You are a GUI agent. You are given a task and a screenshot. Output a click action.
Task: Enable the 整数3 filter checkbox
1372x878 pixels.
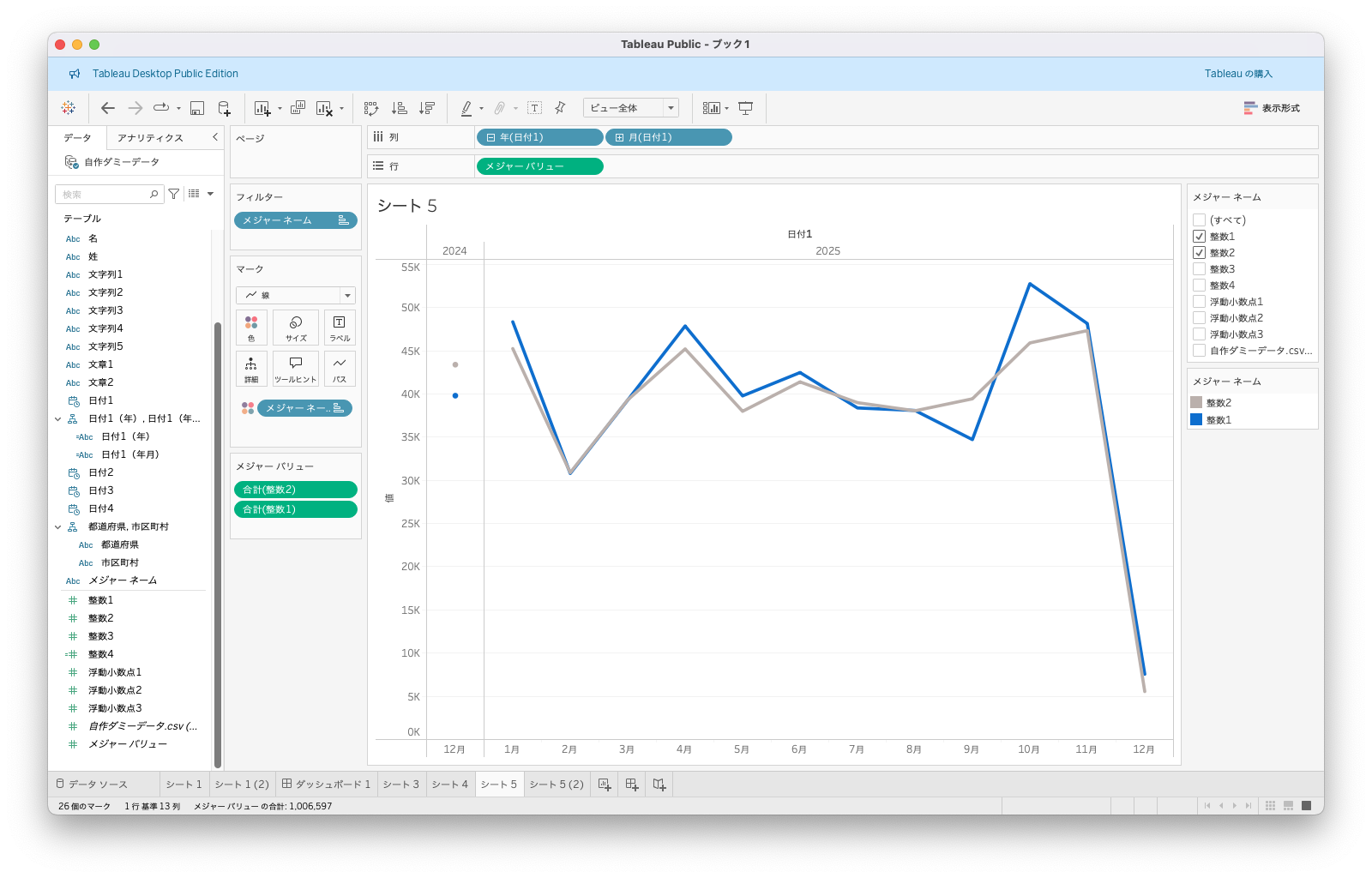click(1200, 269)
